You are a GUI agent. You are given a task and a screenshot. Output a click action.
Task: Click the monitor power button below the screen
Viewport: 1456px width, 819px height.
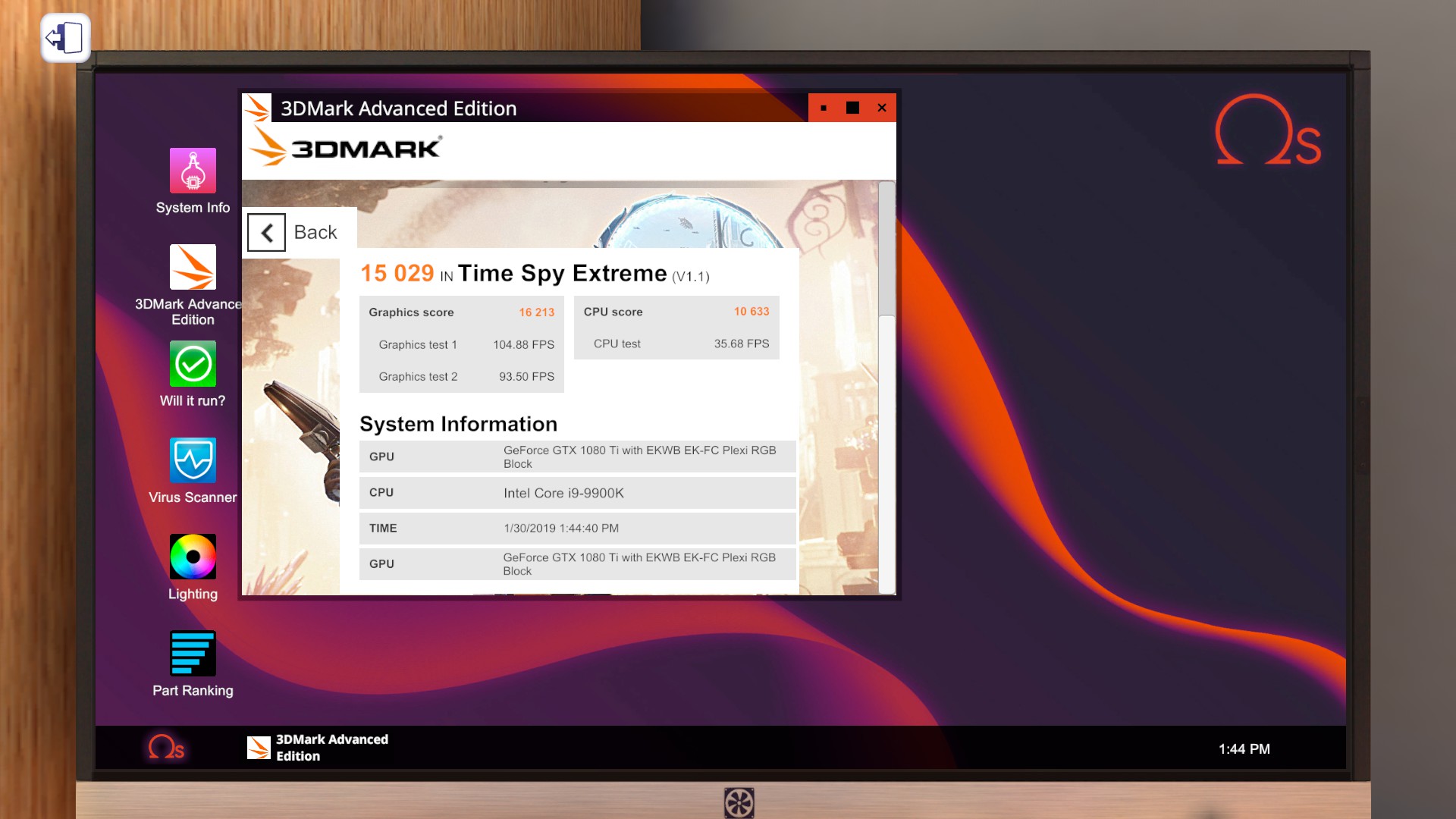tap(739, 803)
